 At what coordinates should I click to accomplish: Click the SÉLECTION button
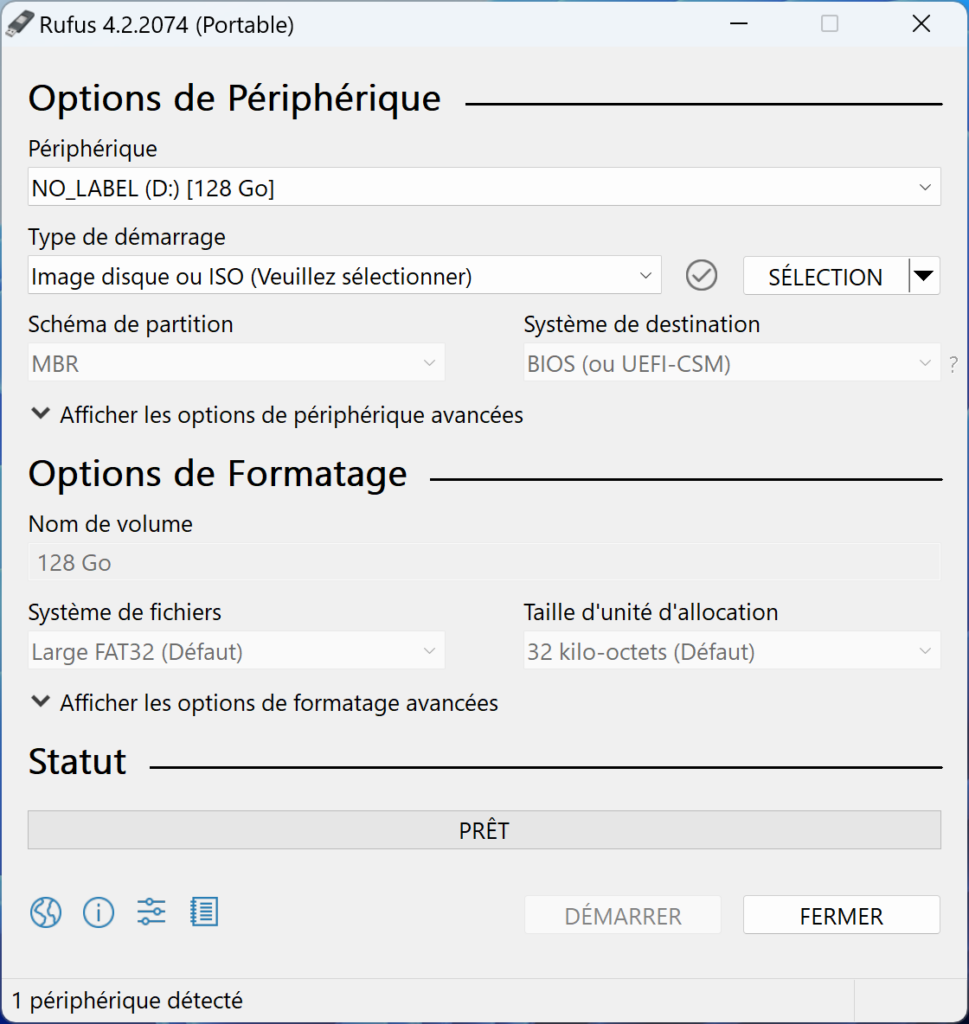[825, 276]
